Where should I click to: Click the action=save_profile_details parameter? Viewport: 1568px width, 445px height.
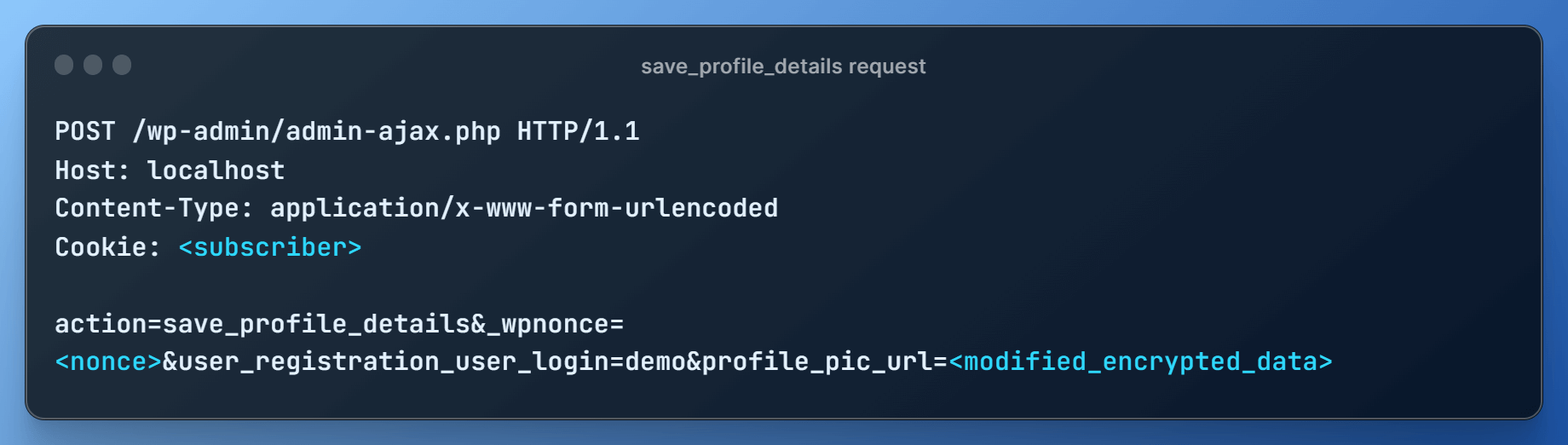coord(262,324)
